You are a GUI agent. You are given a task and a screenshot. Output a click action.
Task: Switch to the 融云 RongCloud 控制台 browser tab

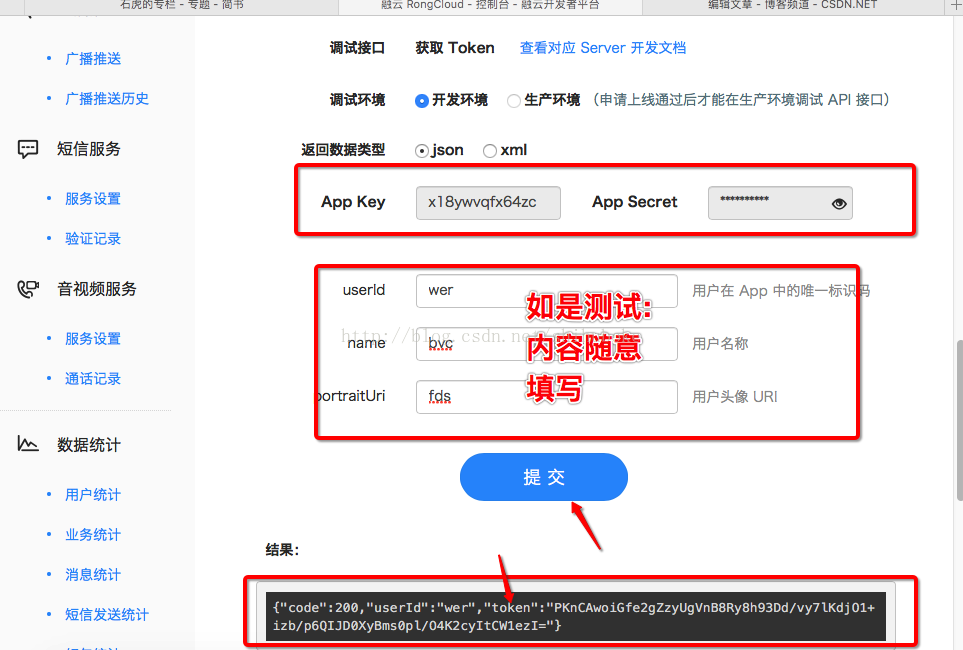[x=490, y=6]
